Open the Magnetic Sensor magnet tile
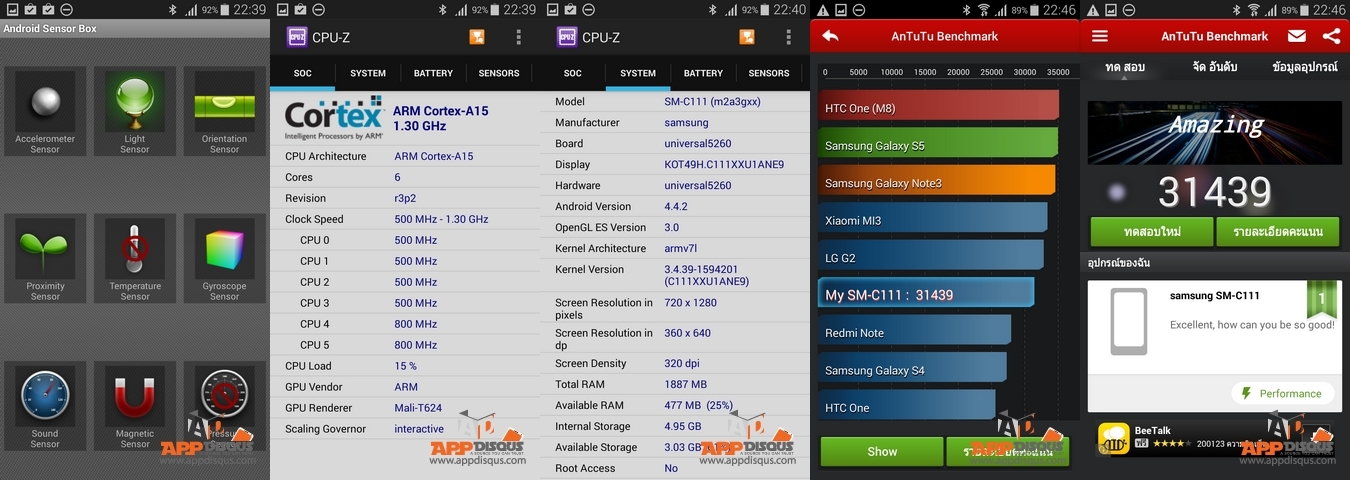The height and width of the screenshot is (480, 1350). [x=135, y=406]
